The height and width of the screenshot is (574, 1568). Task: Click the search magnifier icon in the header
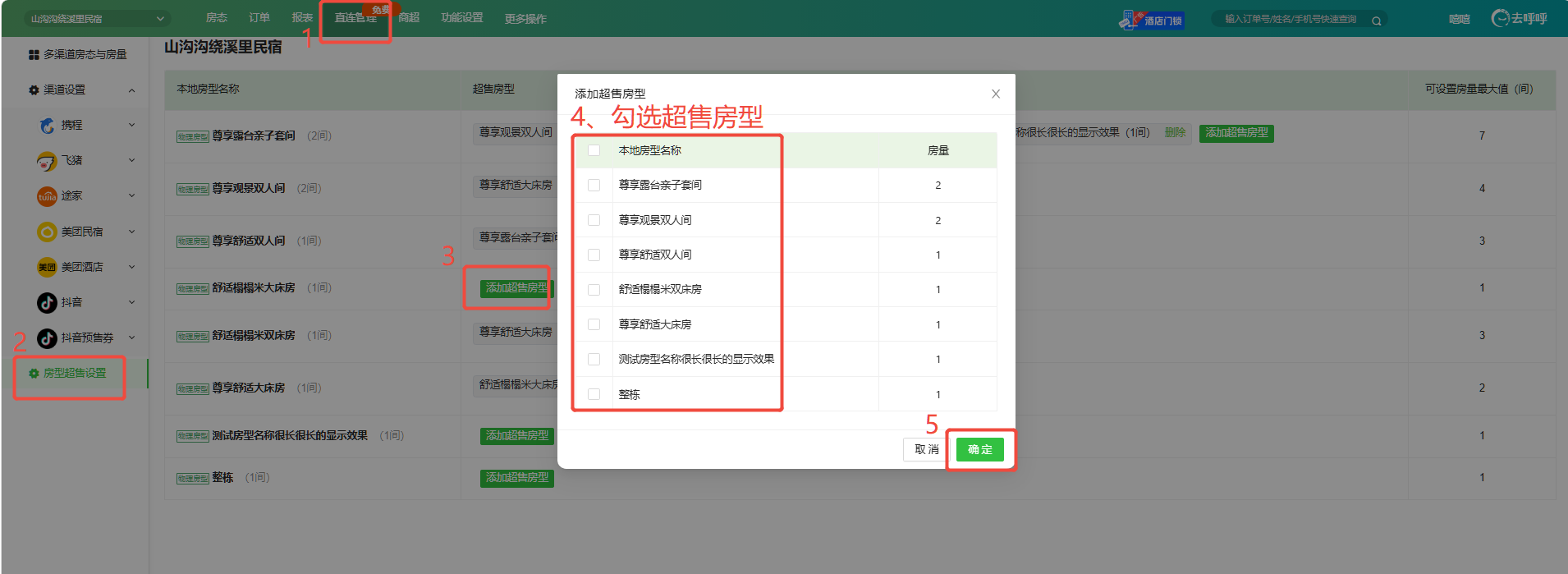(1376, 21)
